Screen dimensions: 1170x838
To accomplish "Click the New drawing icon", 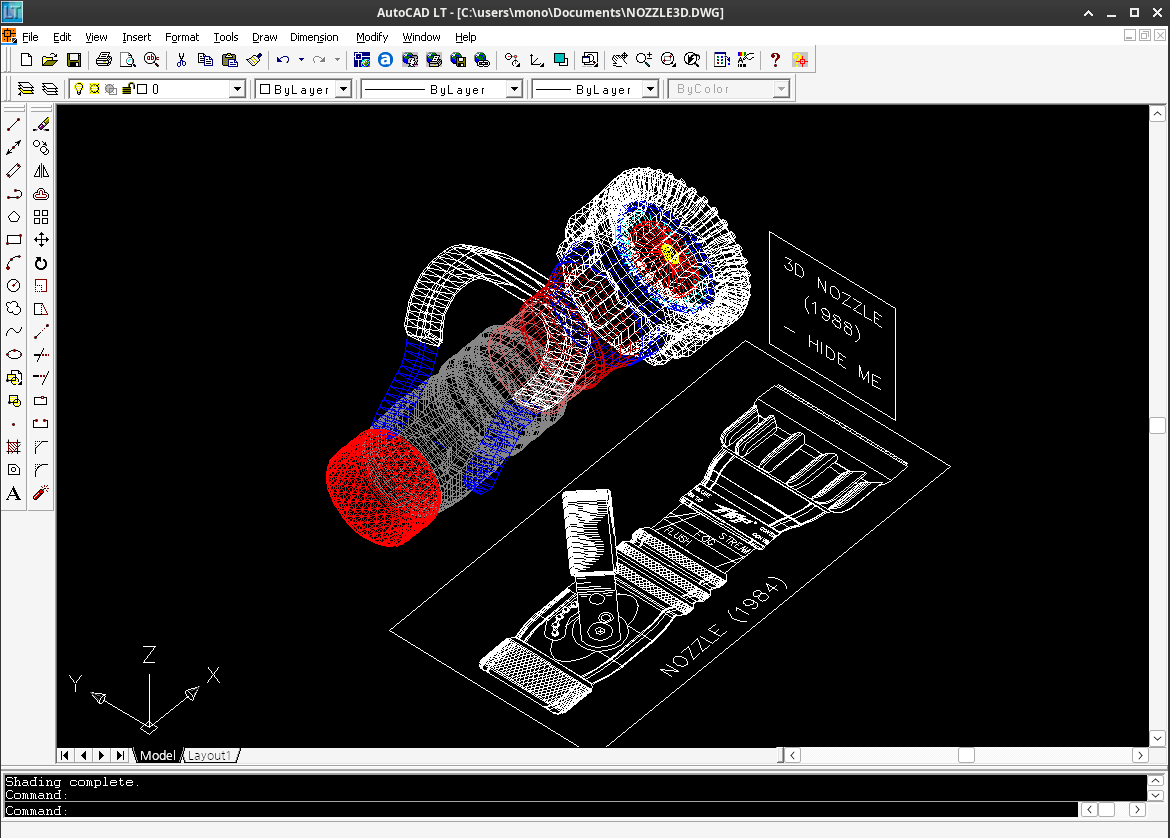I will 26,60.
